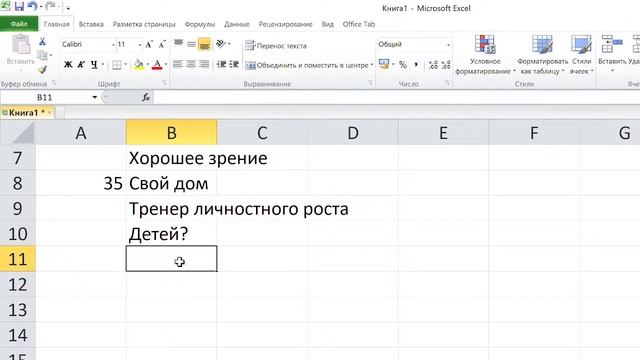Increase cell indent
The image size is (640, 360).
pyautogui.click(x=234, y=64)
